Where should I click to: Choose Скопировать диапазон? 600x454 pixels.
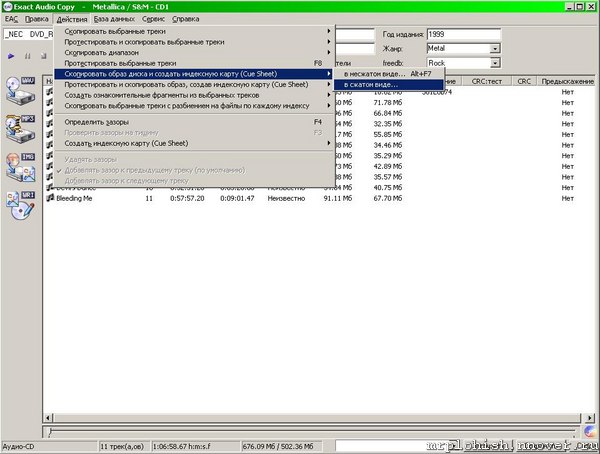(194, 53)
